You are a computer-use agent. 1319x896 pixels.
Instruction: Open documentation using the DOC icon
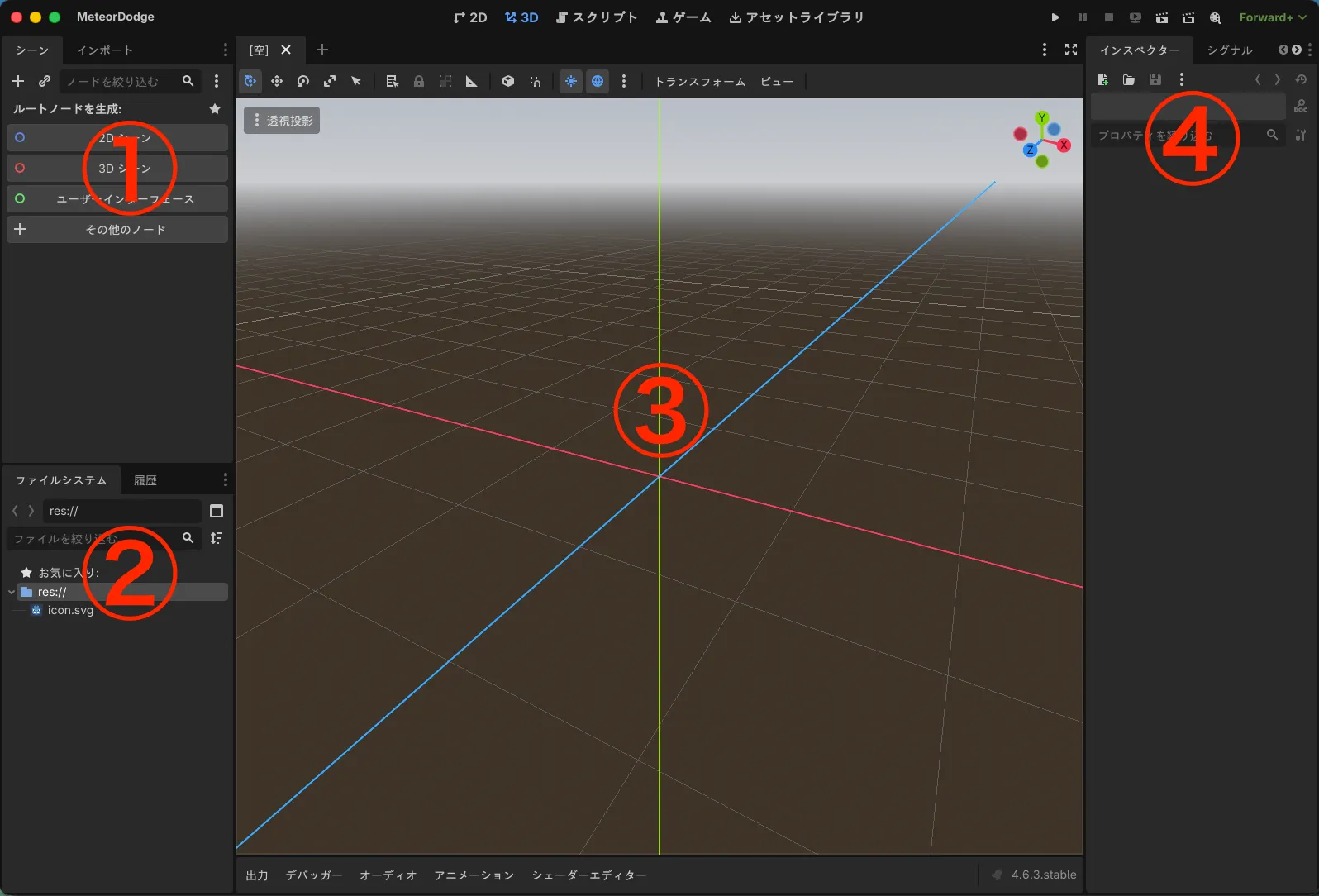click(x=1301, y=107)
